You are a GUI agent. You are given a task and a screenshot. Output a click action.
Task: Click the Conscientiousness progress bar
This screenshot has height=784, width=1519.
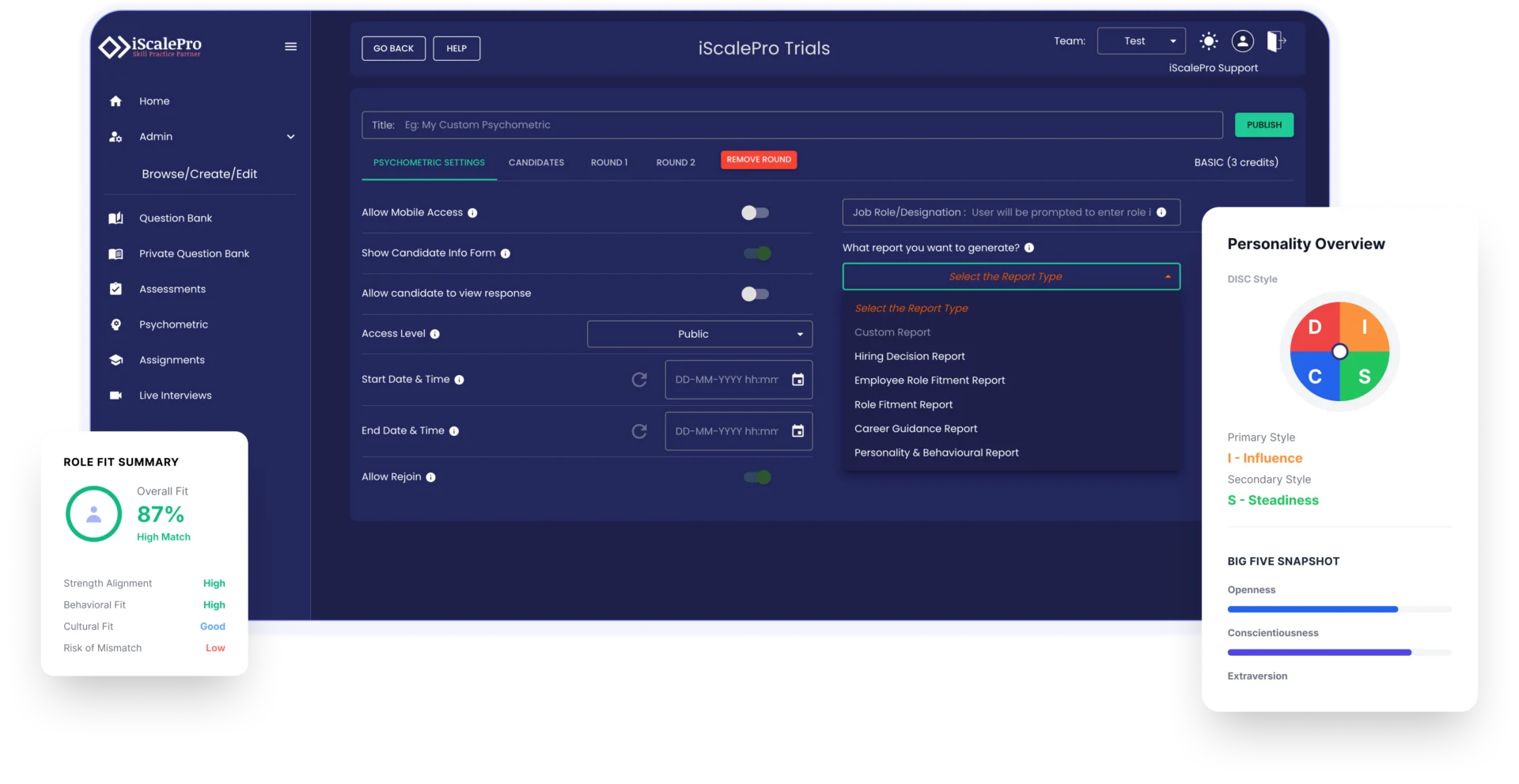tap(1339, 653)
